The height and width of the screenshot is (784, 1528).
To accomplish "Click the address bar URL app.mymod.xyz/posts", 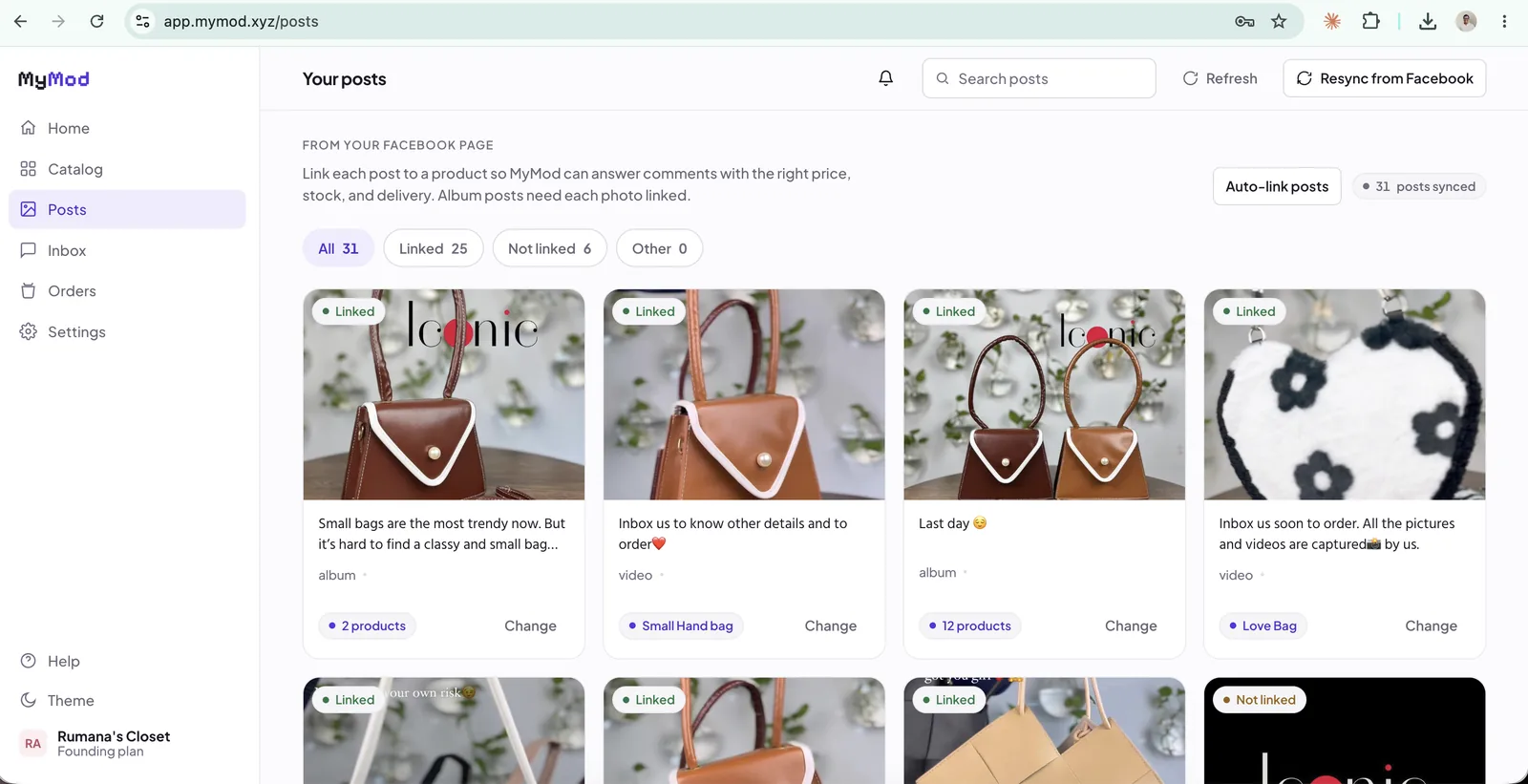I will (242, 21).
